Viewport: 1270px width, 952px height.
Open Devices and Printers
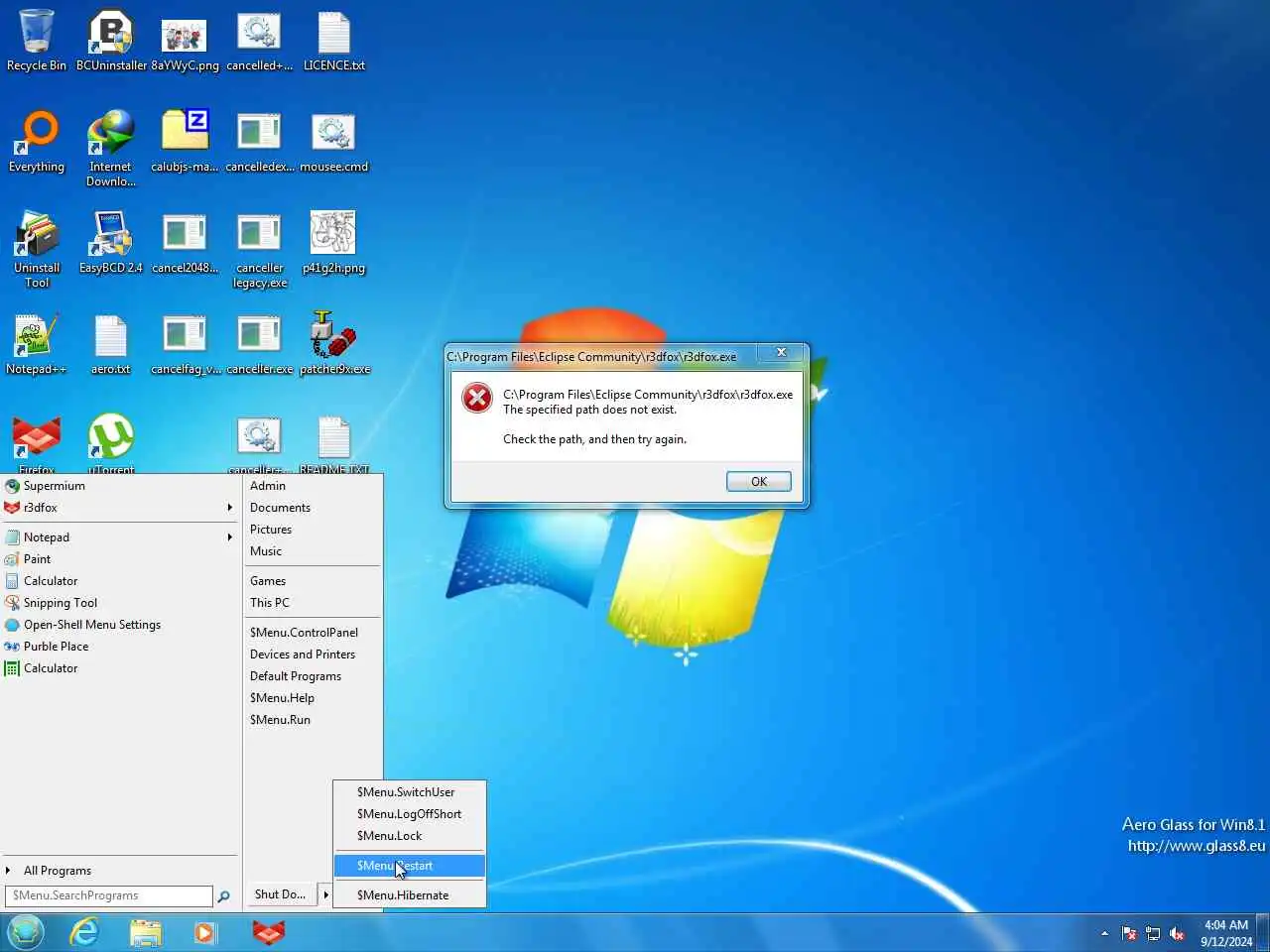313,654
